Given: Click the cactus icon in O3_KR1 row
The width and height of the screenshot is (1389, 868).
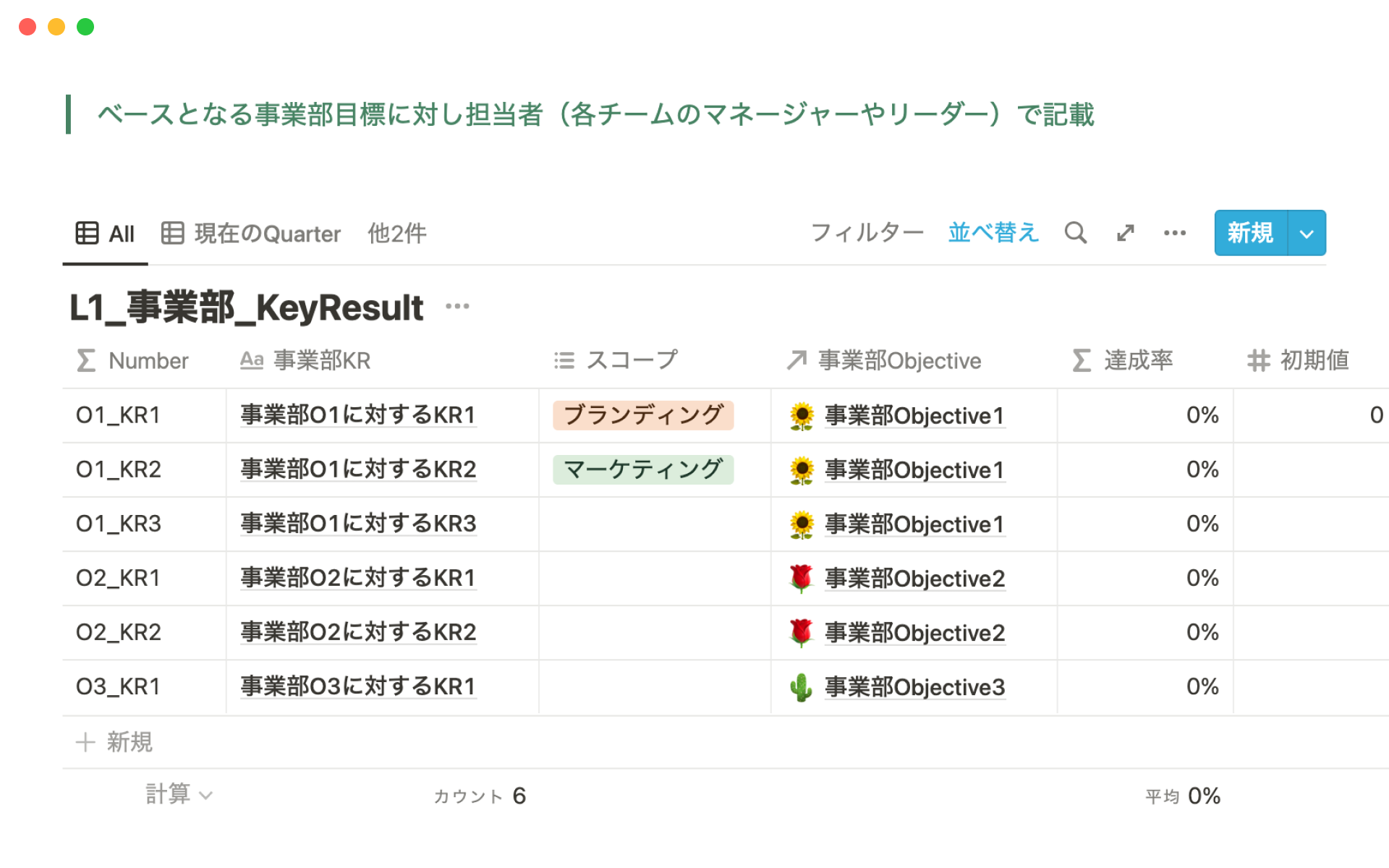Looking at the screenshot, I should [802, 687].
